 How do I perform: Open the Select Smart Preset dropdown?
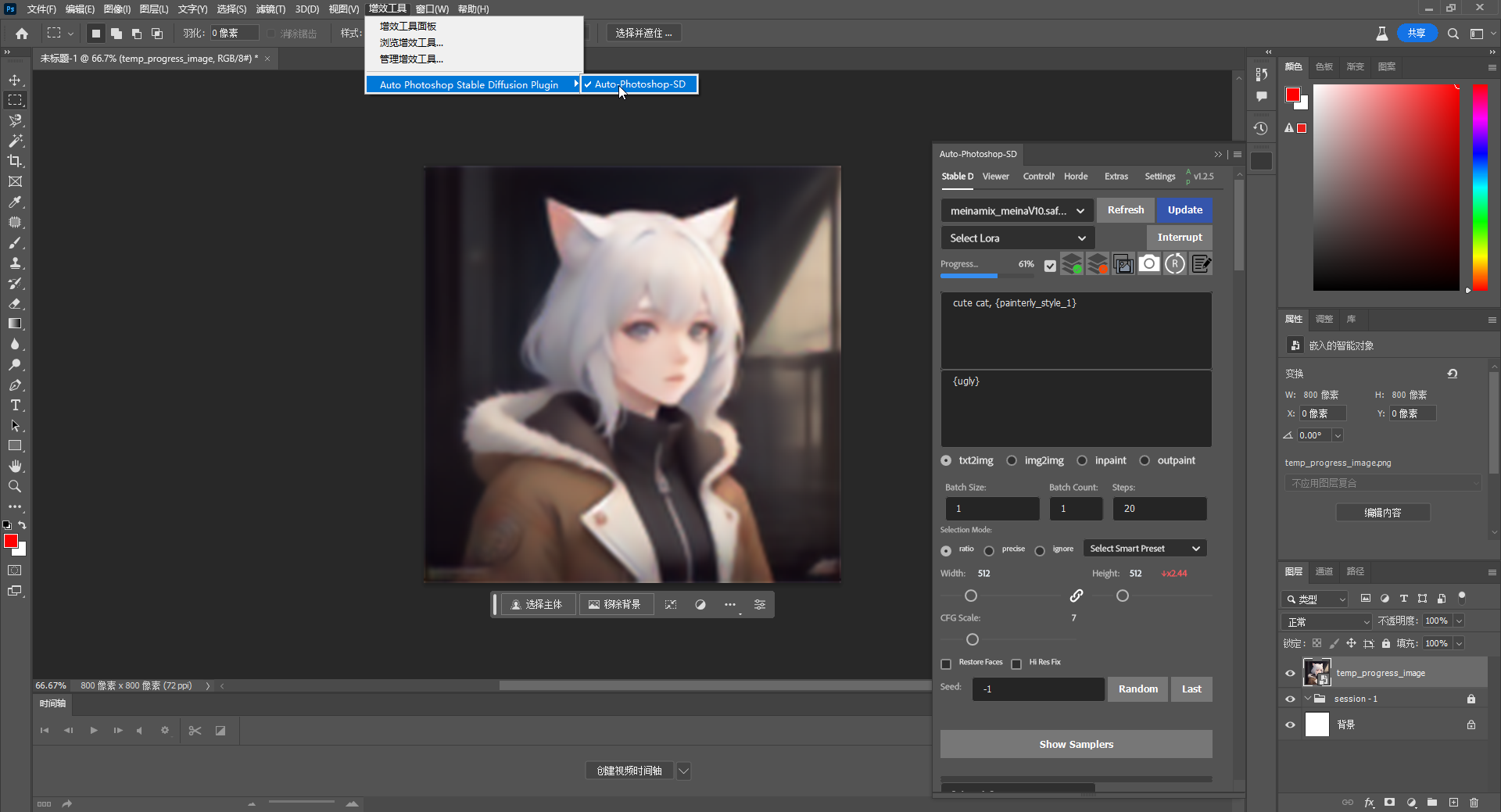[x=1144, y=548]
